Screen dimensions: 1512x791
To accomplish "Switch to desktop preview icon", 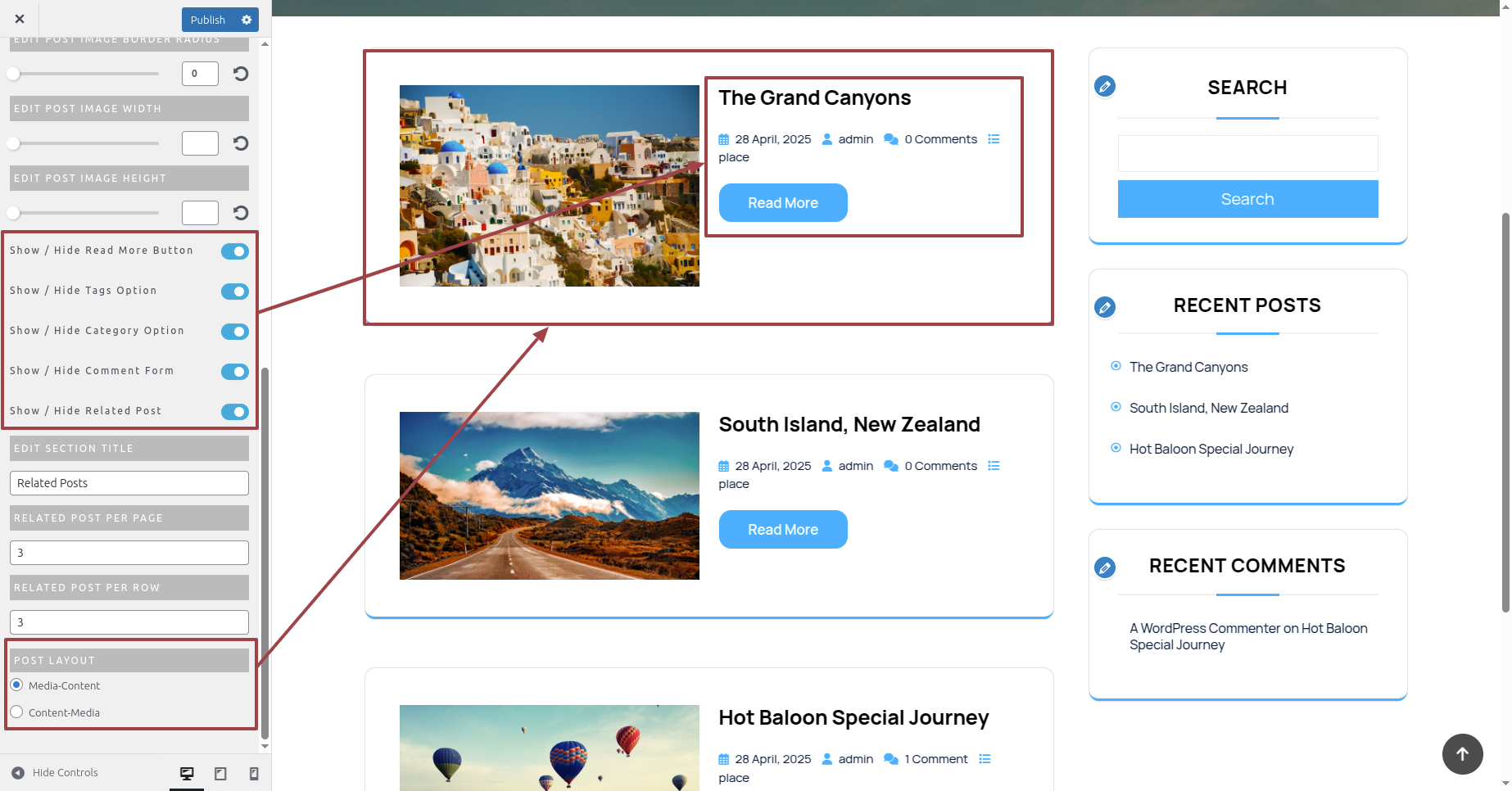I will tap(187, 773).
